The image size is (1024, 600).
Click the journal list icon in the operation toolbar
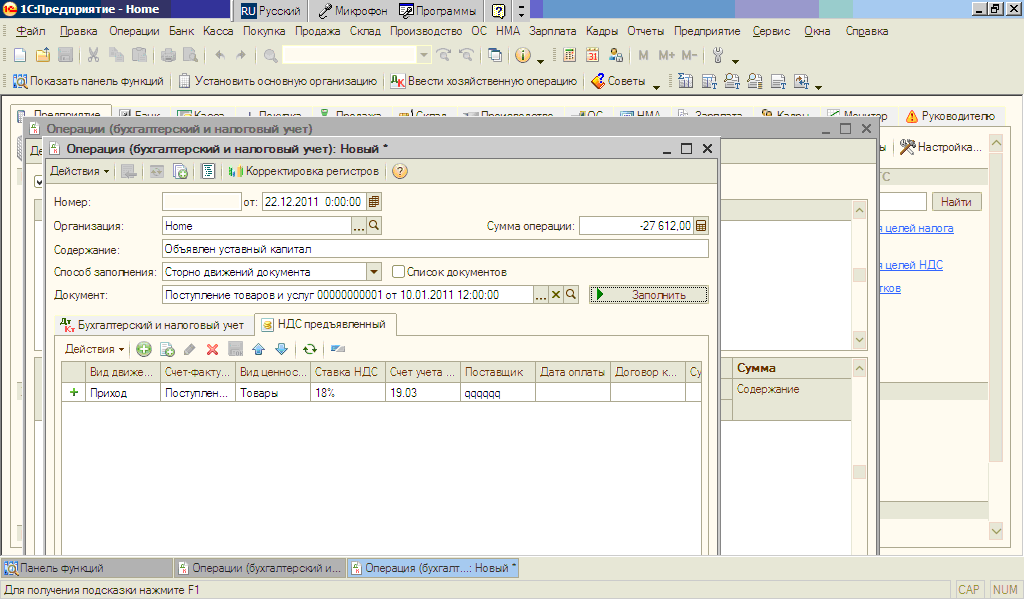tap(208, 171)
